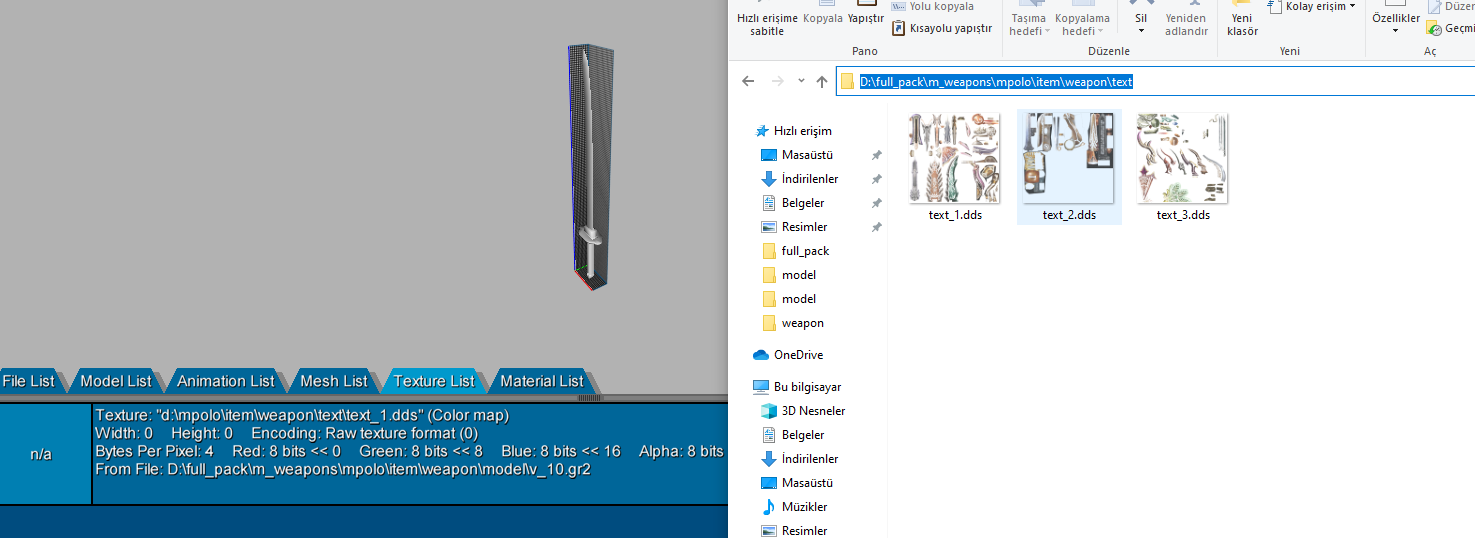Open Resimler under Hızlı erişim
Viewport: 1475px width, 538px height.
[x=804, y=227]
